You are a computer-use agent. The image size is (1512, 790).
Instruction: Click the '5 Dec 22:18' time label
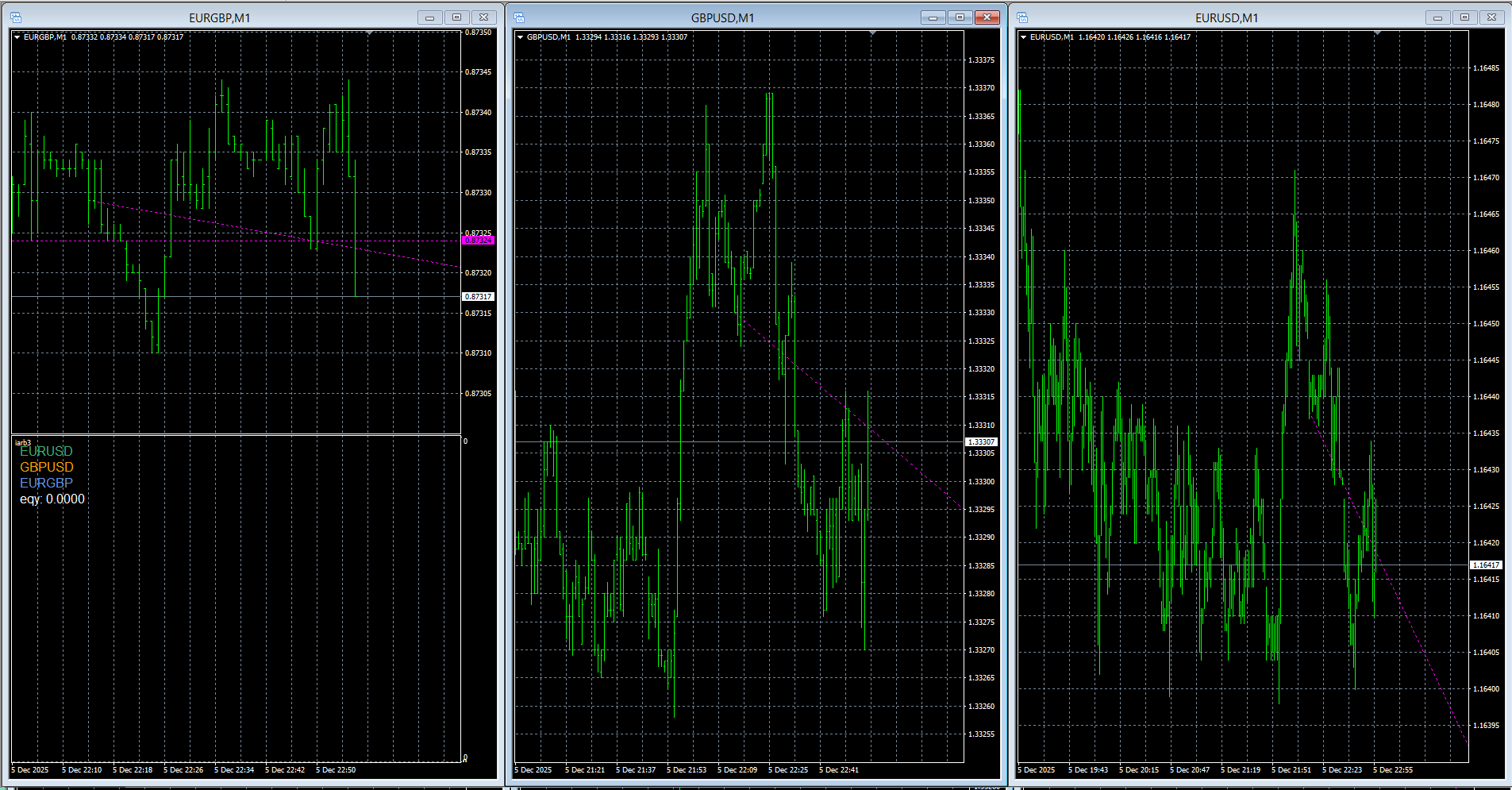pyautogui.click(x=133, y=770)
